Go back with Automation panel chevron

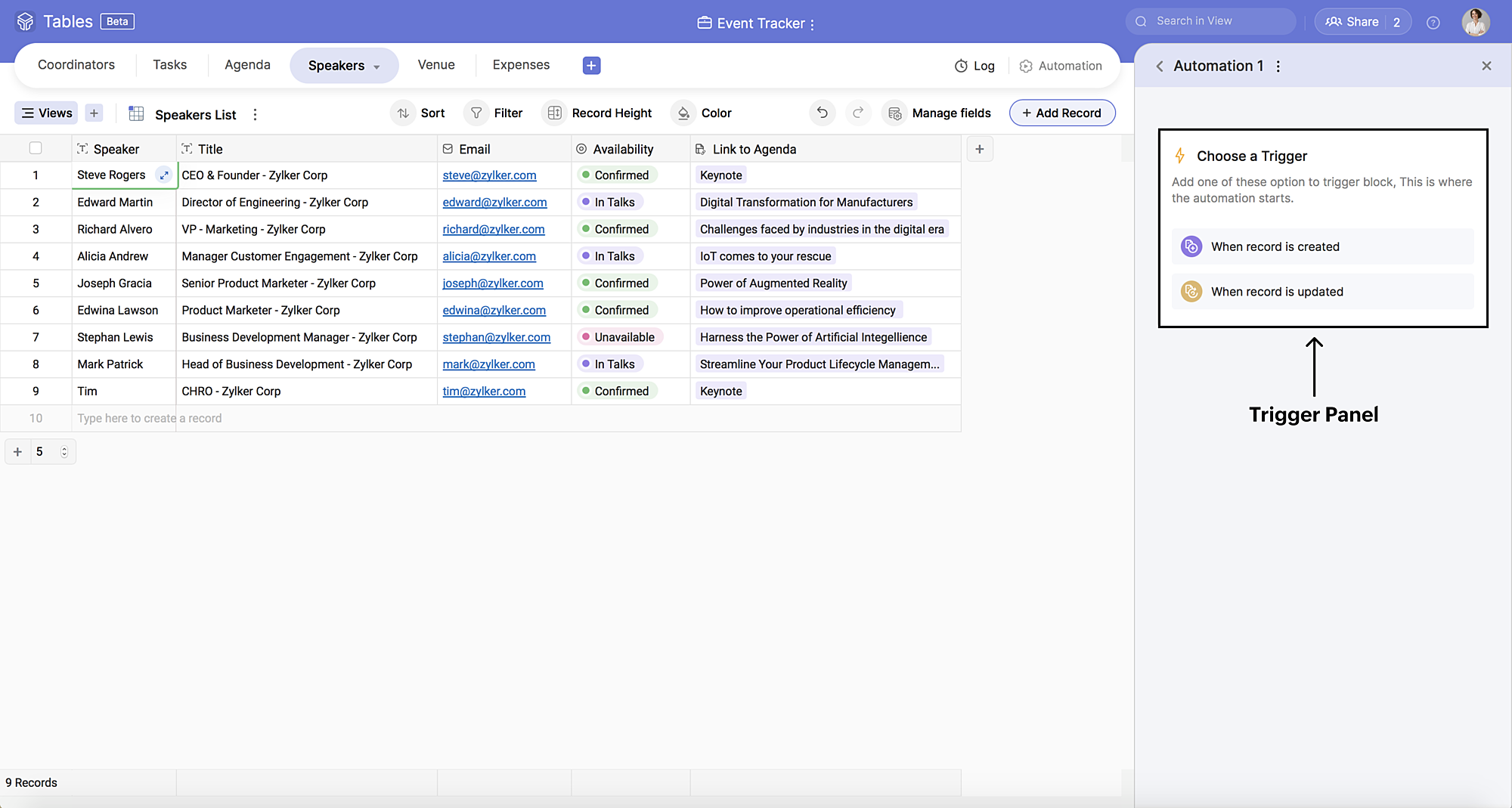pos(1159,67)
